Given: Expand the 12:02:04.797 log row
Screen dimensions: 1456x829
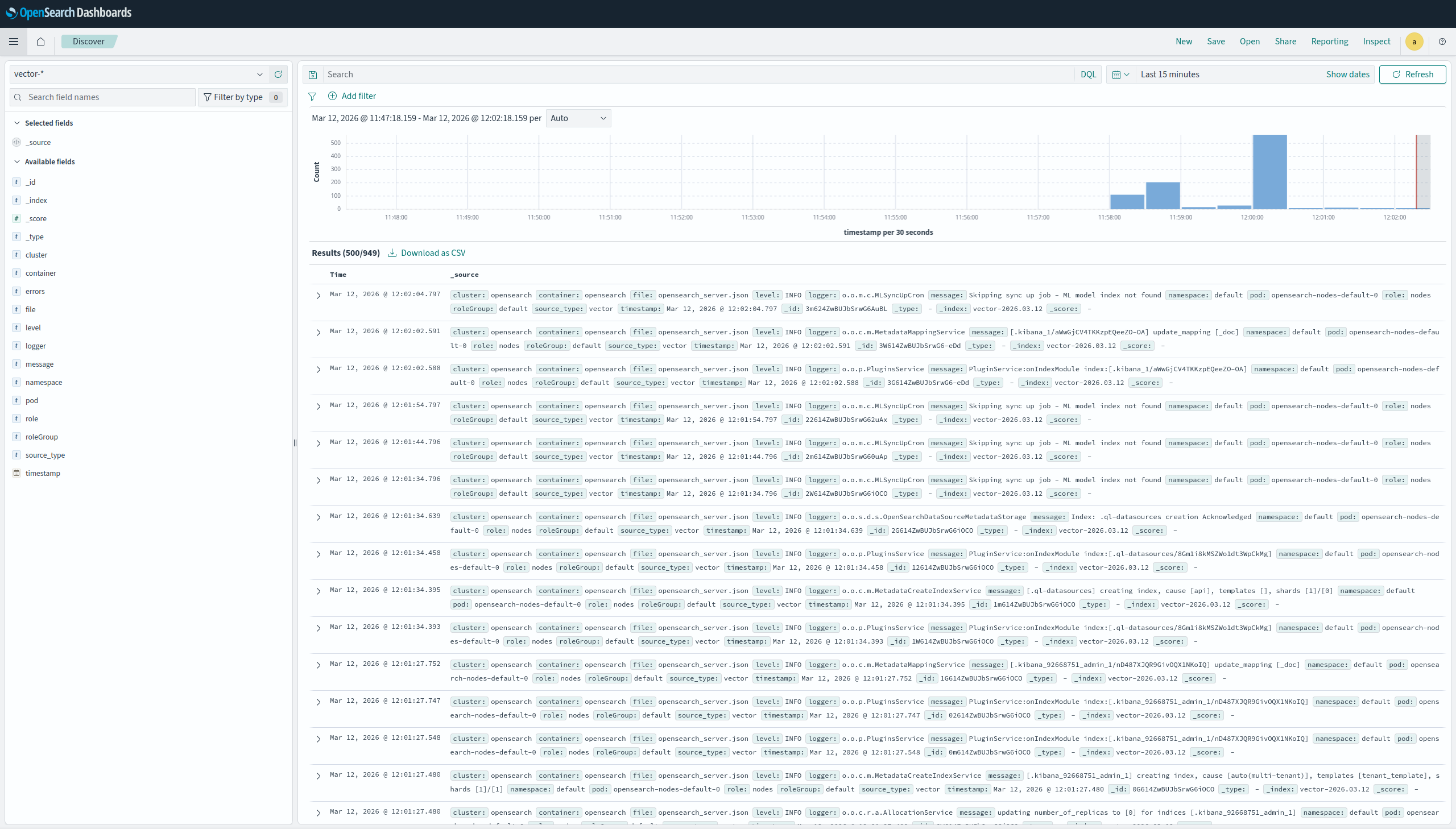Looking at the screenshot, I should click(318, 296).
